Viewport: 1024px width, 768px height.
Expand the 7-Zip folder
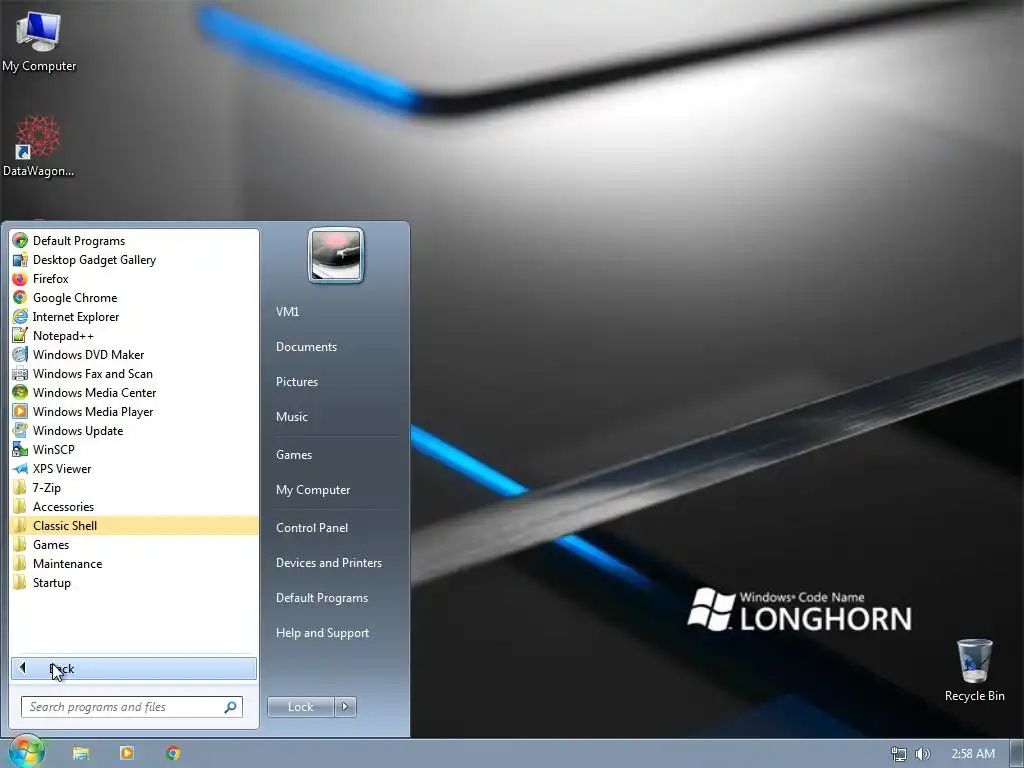point(134,488)
